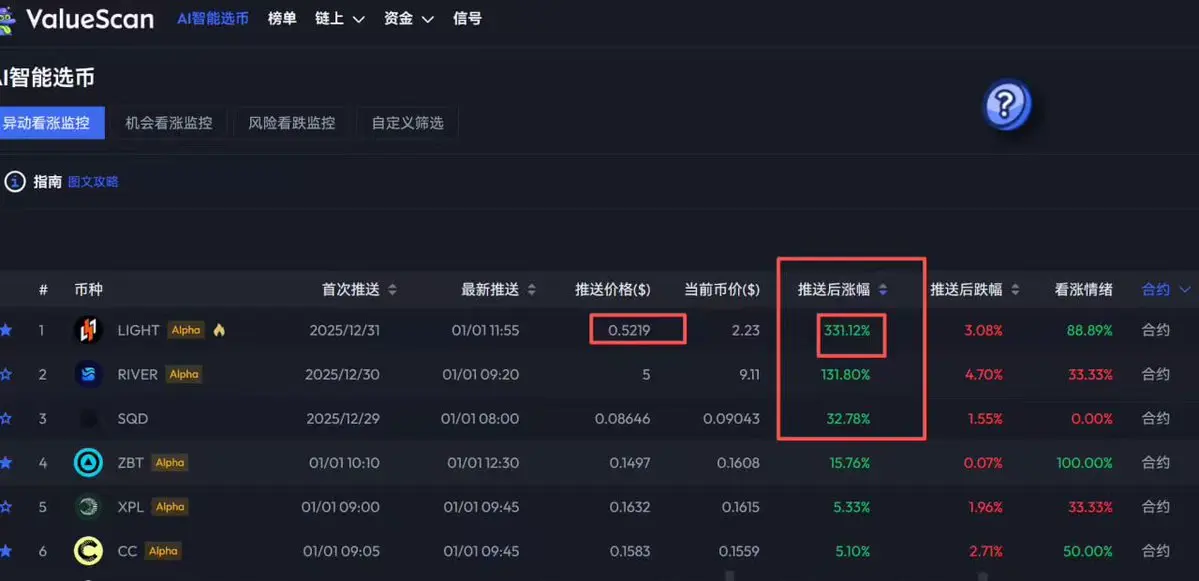The image size is (1199, 581).
Task: Click the Alpha badge on RIVER
Action: tap(183, 375)
